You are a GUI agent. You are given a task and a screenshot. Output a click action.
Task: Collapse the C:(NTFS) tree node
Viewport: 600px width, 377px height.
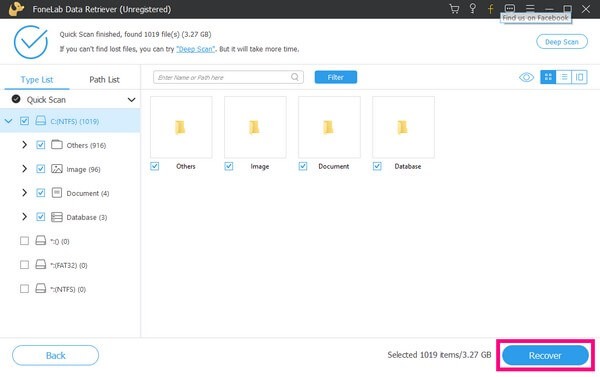(8, 121)
